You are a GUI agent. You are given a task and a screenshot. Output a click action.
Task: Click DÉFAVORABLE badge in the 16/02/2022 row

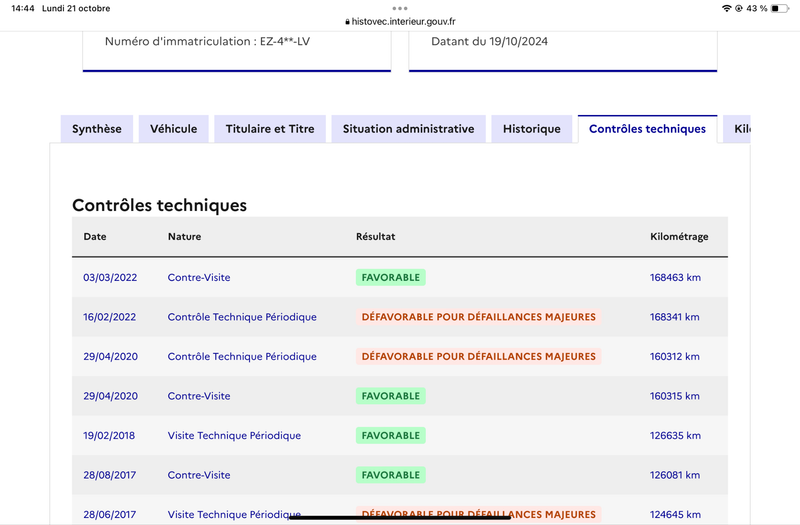point(479,317)
